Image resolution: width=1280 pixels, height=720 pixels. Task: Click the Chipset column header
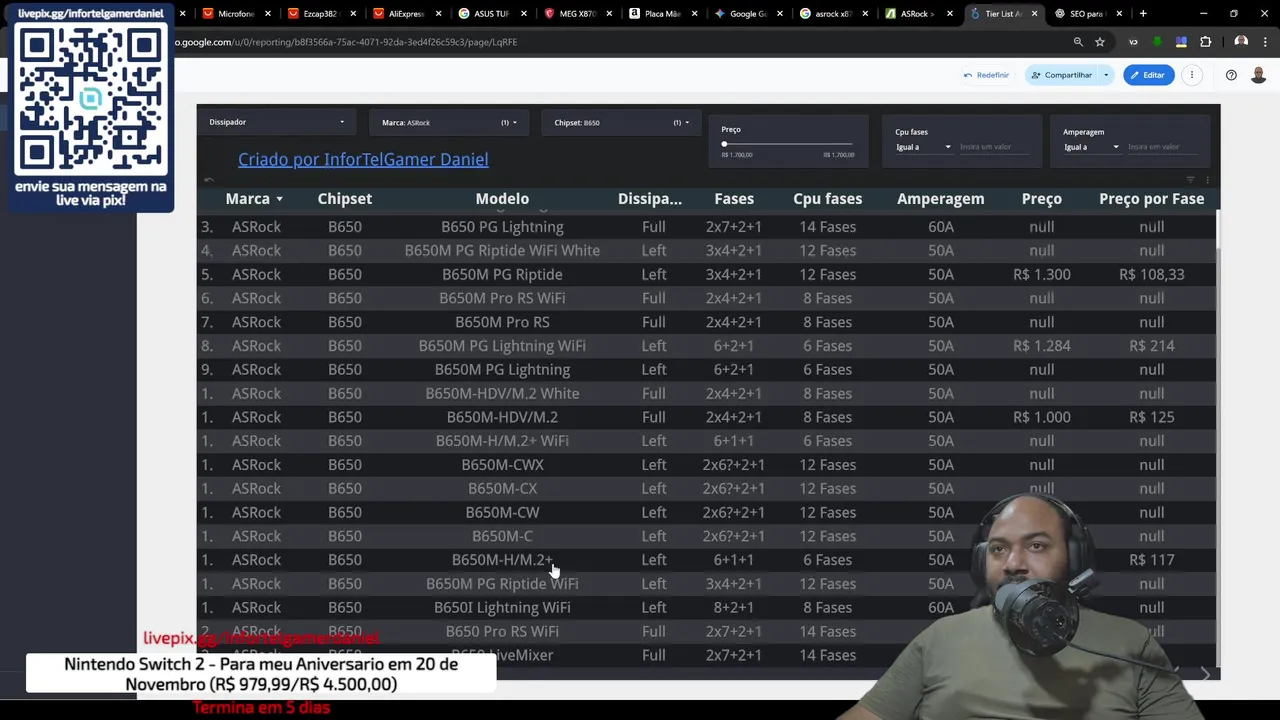pos(345,199)
